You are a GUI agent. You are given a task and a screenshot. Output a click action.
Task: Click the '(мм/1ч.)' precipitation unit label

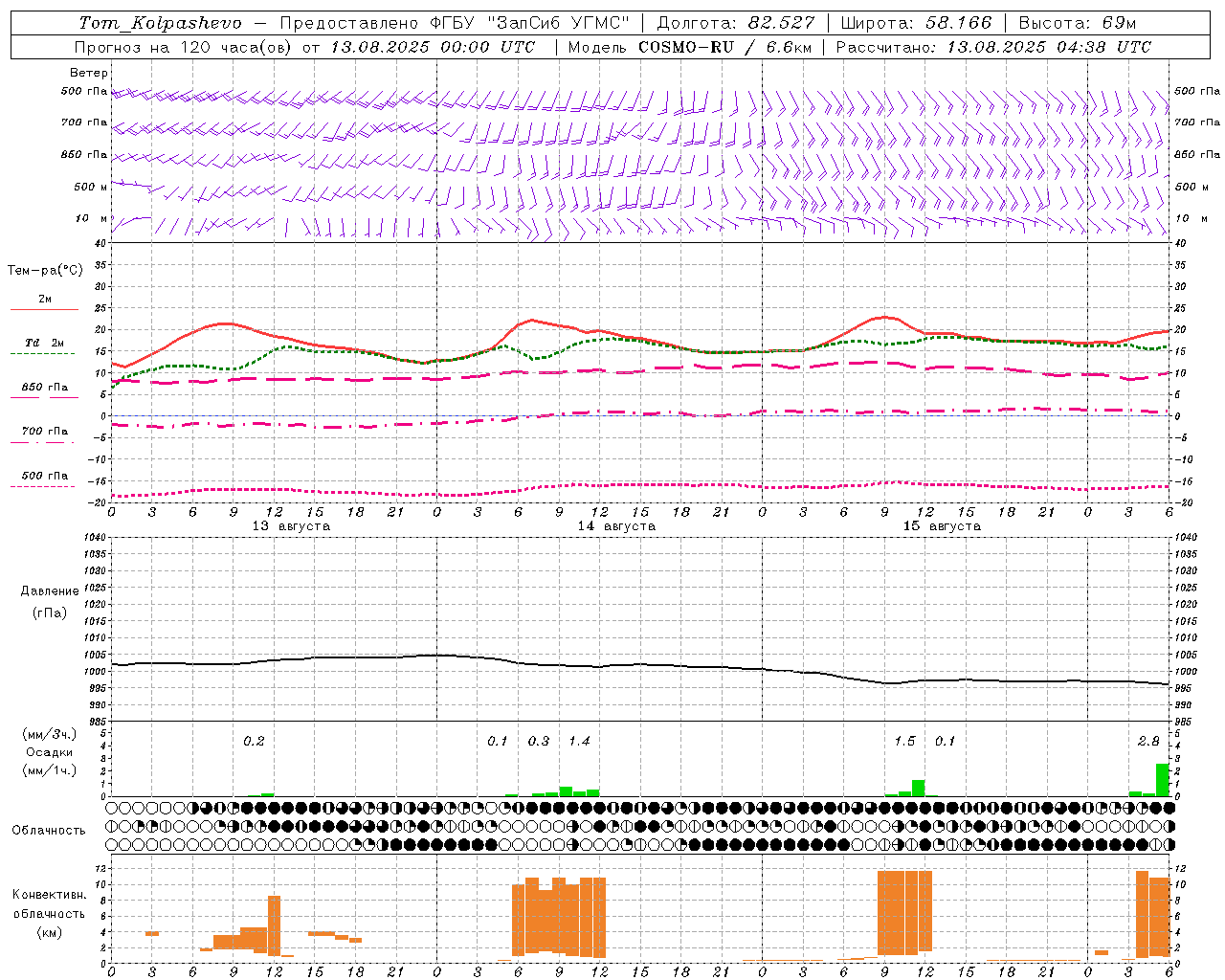tap(49, 770)
